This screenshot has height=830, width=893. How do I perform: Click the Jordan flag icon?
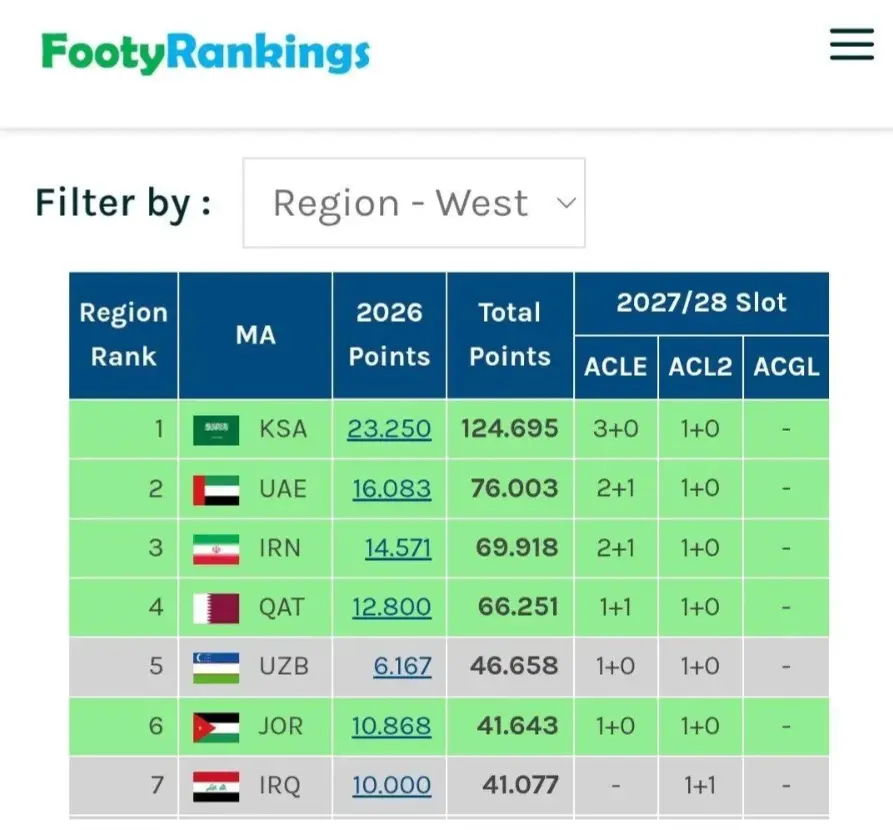tap(216, 726)
